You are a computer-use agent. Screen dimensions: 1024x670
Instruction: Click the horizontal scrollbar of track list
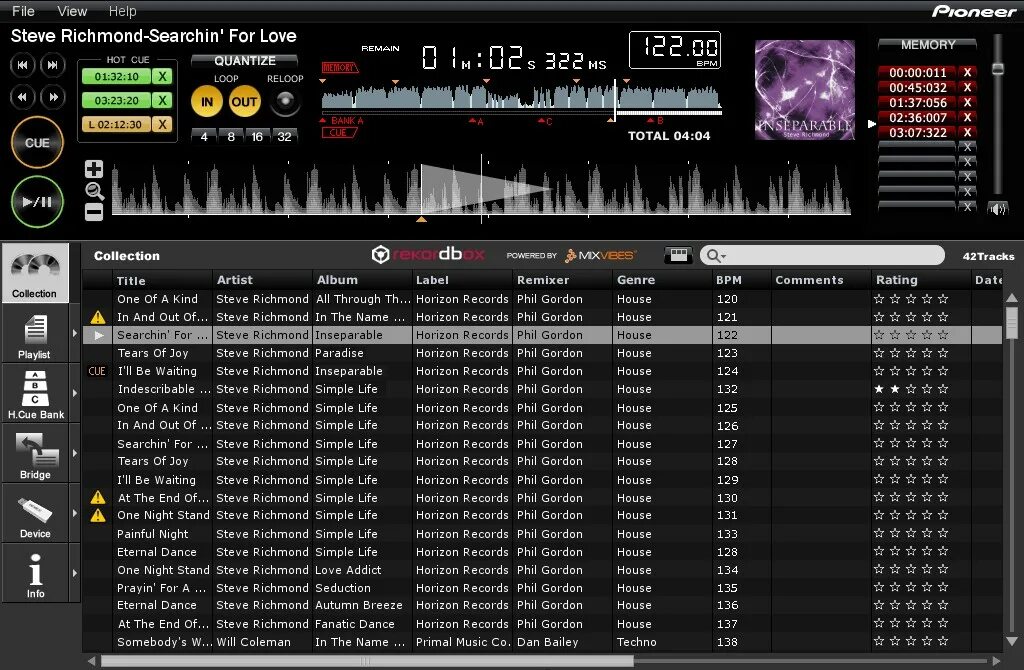click(366, 661)
